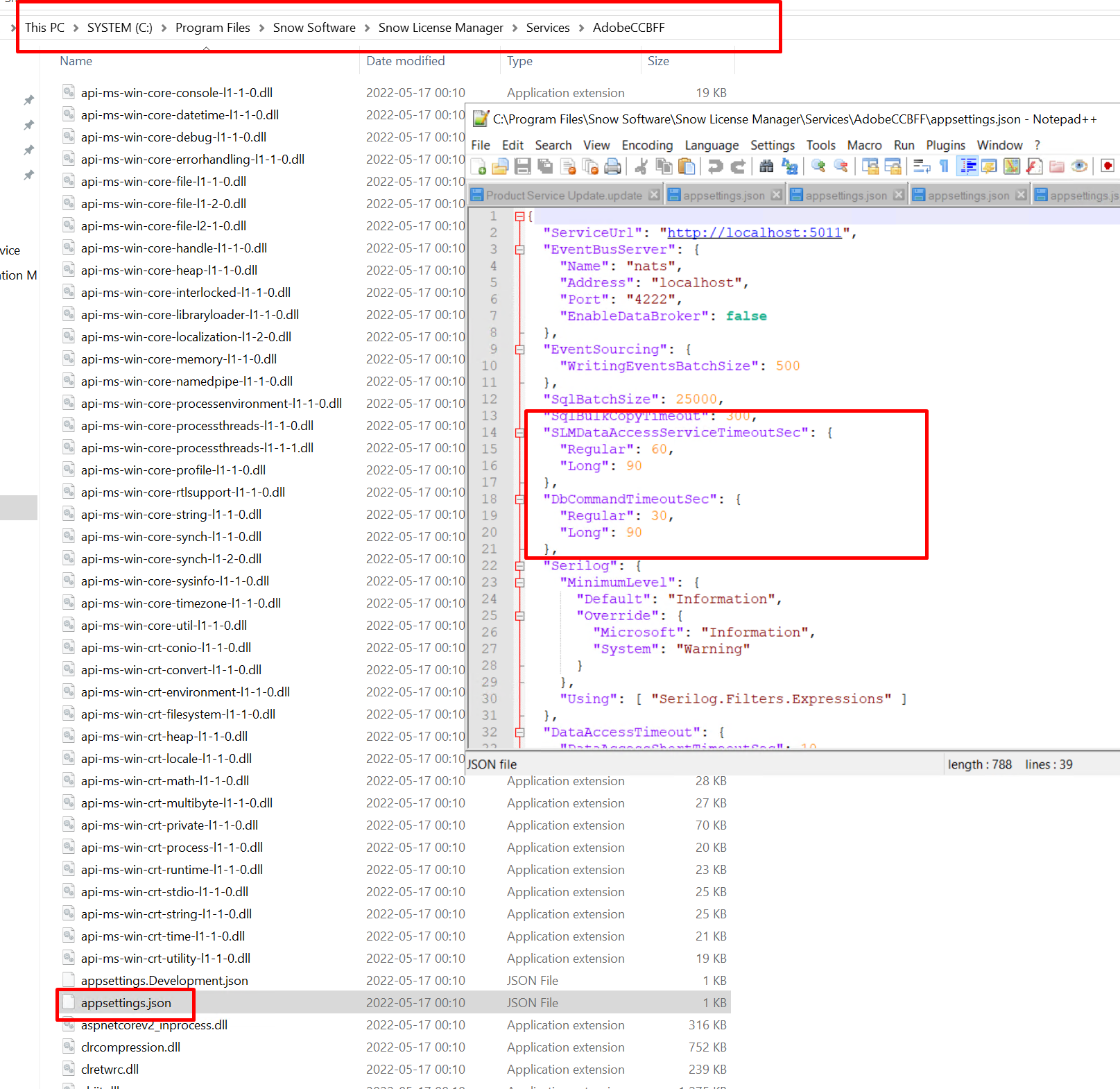Save all open files in Notepad++

[545, 166]
